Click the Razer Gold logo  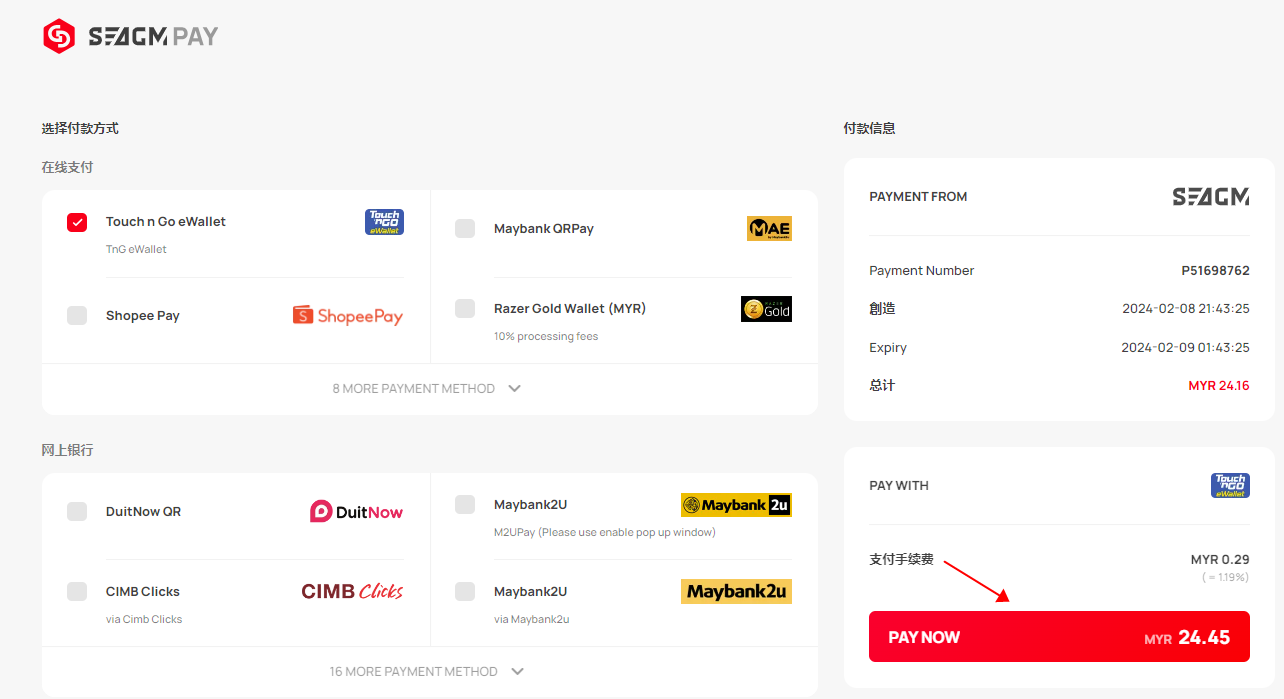766,309
